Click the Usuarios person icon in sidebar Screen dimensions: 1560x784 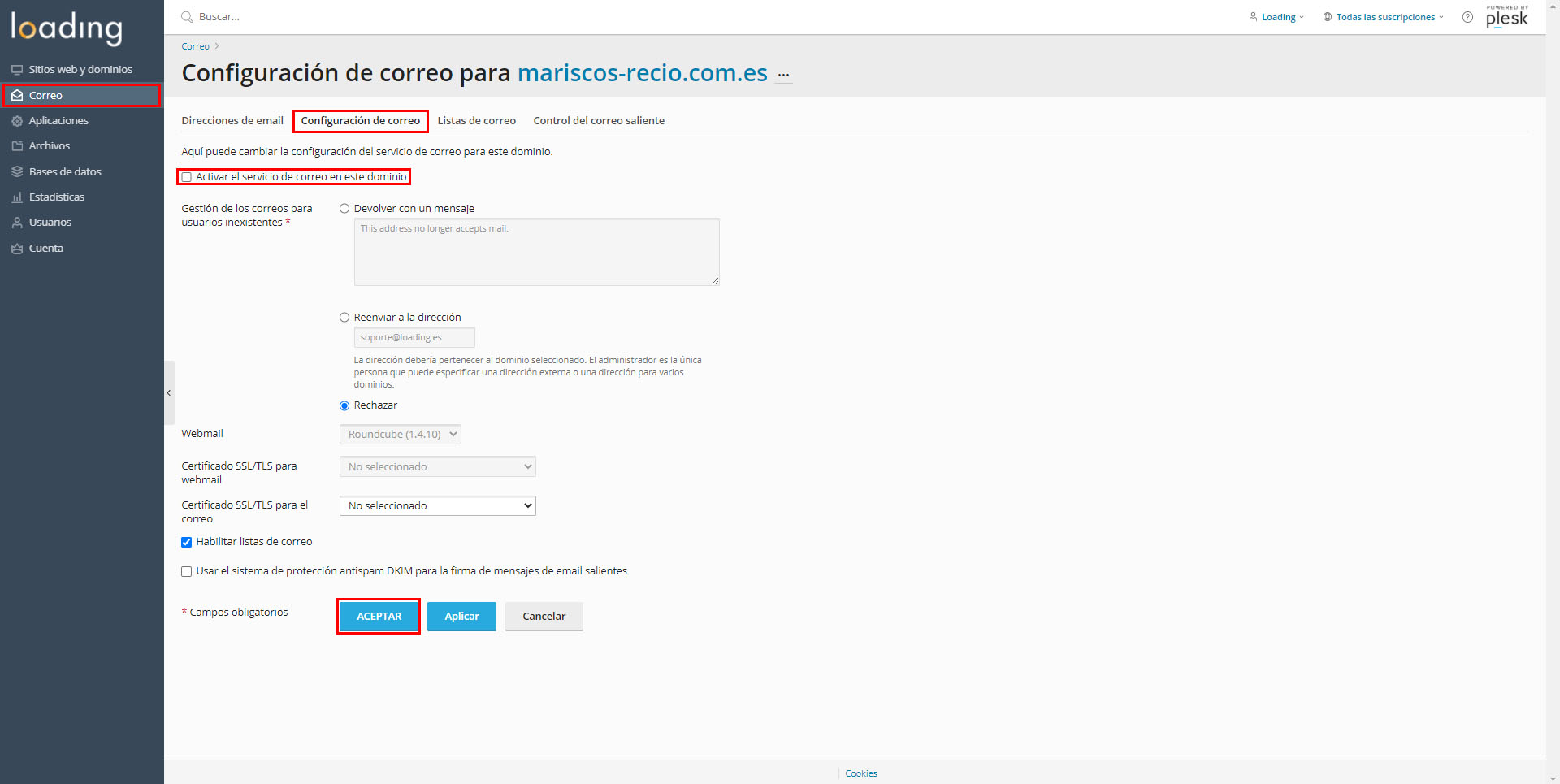(x=17, y=223)
